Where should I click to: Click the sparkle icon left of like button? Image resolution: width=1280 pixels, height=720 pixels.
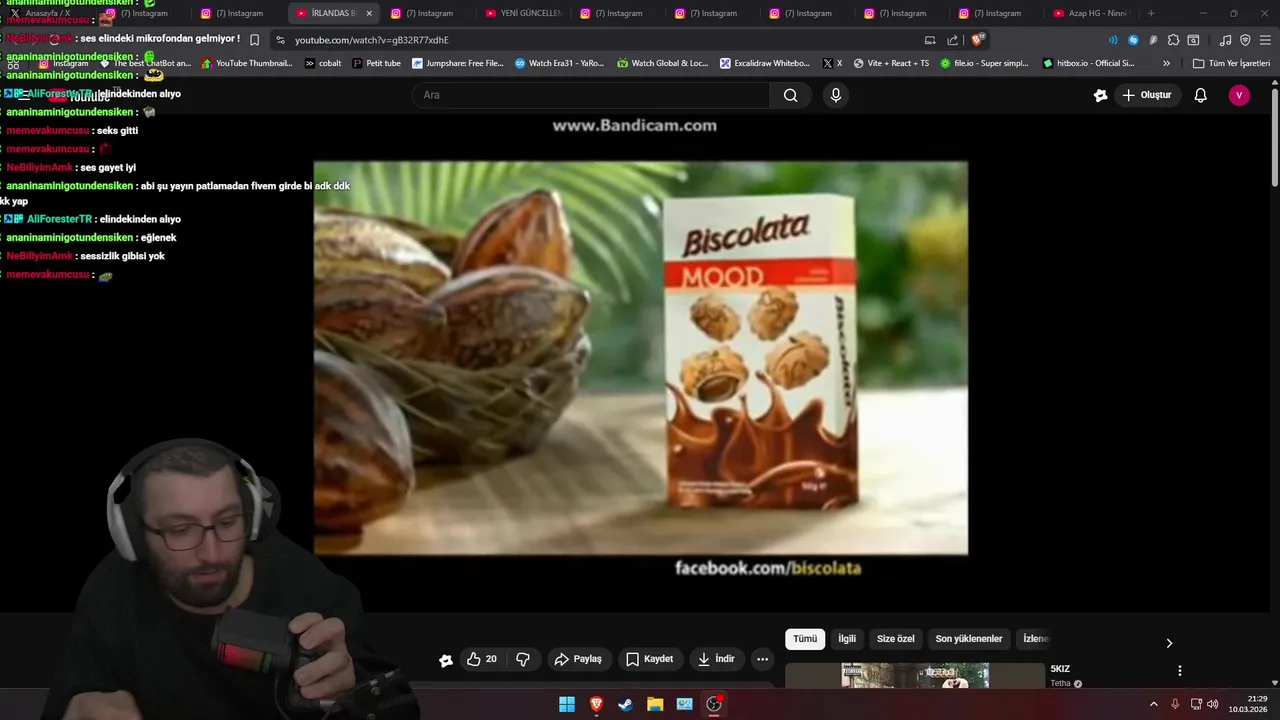coord(446,660)
